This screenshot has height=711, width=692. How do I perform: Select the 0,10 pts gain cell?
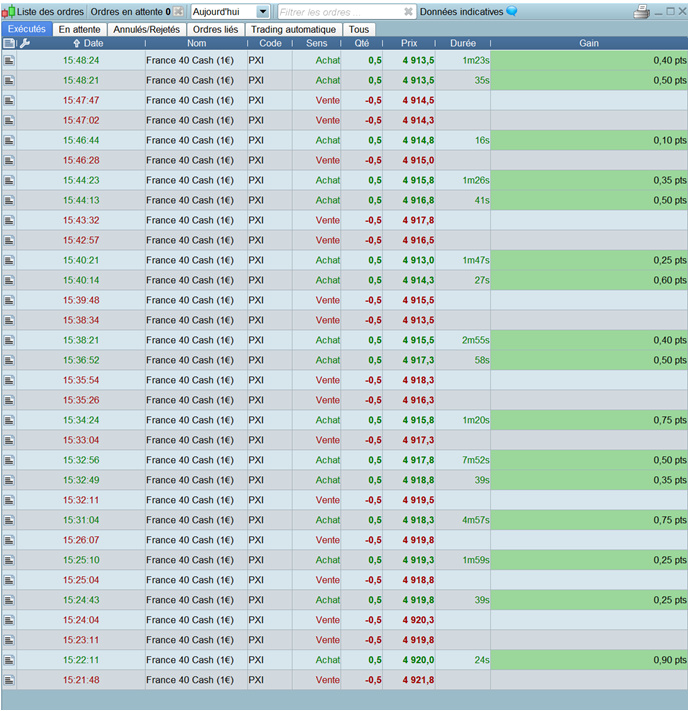tap(589, 140)
